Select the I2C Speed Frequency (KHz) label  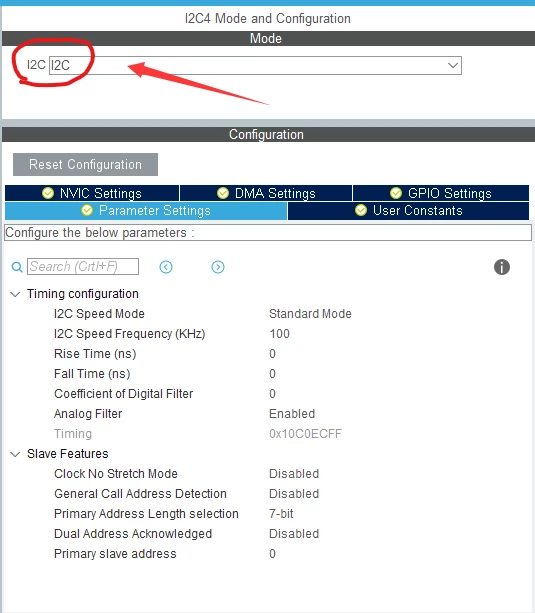(x=129, y=333)
